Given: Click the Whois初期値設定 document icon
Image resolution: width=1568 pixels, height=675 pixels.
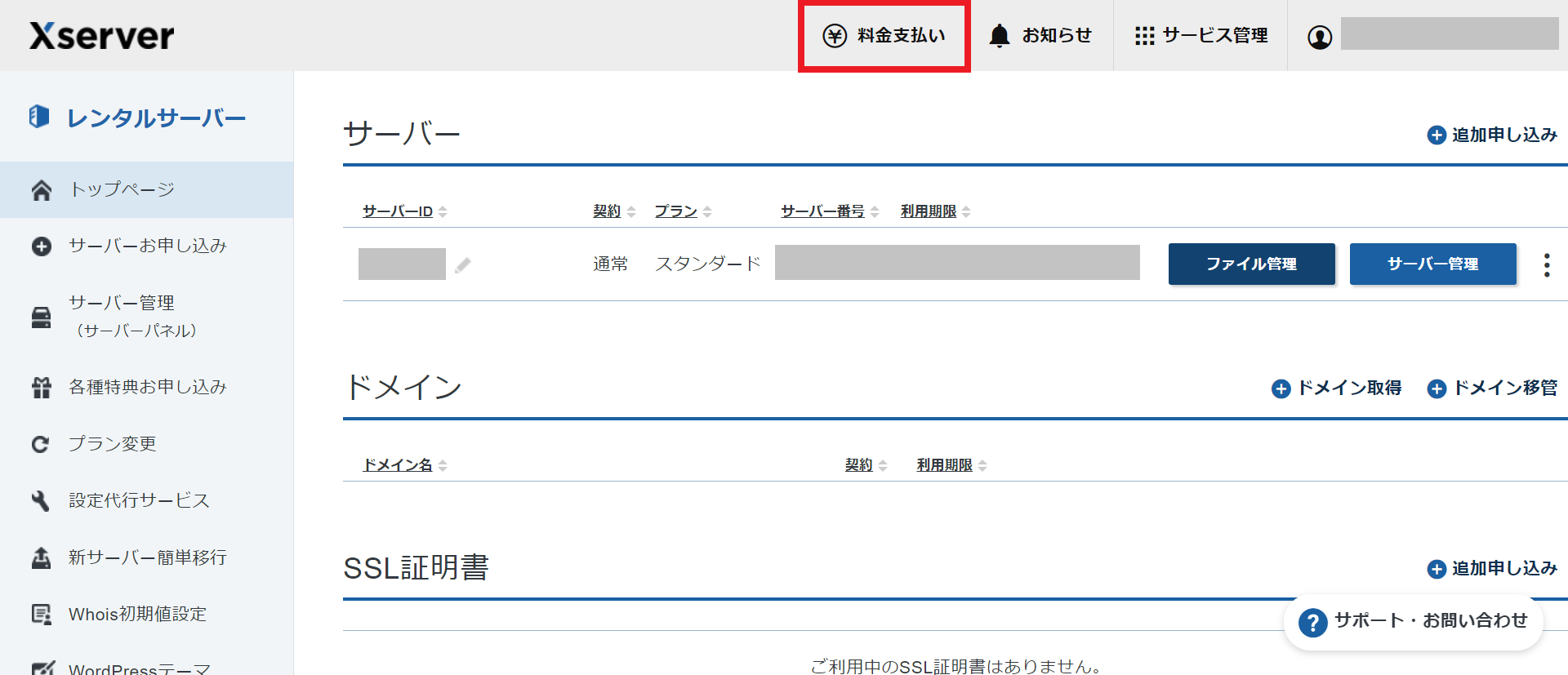Looking at the screenshot, I should (x=41, y=615).
